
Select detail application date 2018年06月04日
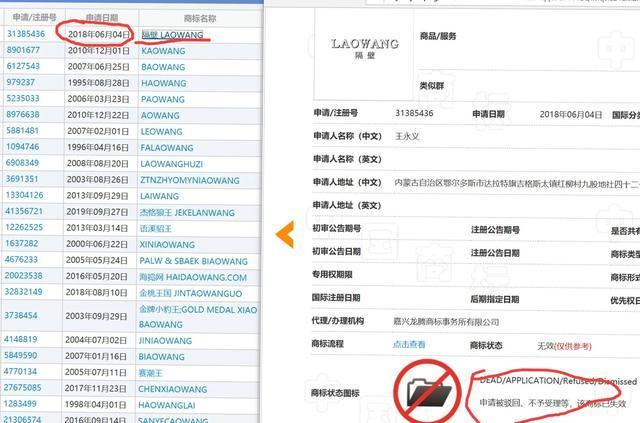tap(571, 114)
